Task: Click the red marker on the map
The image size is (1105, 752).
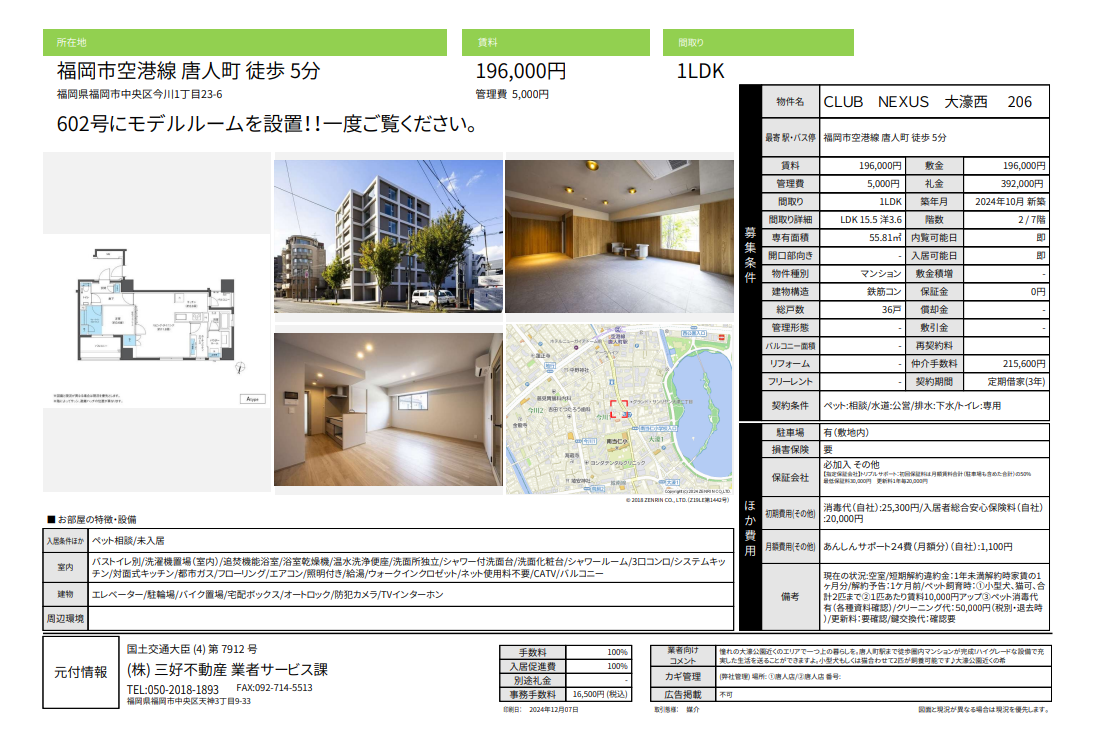Action: pyautogui.click(x=619, y=409)
